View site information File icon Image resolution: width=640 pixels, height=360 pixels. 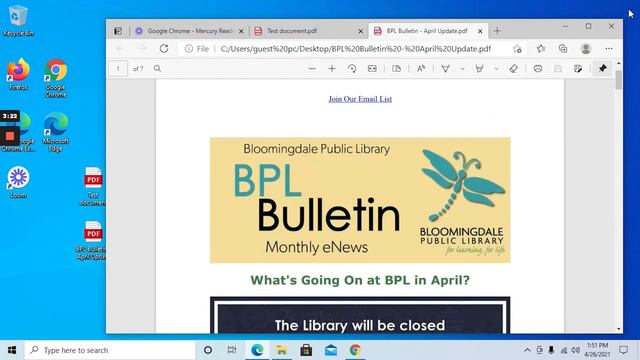(x=197, y=49)
